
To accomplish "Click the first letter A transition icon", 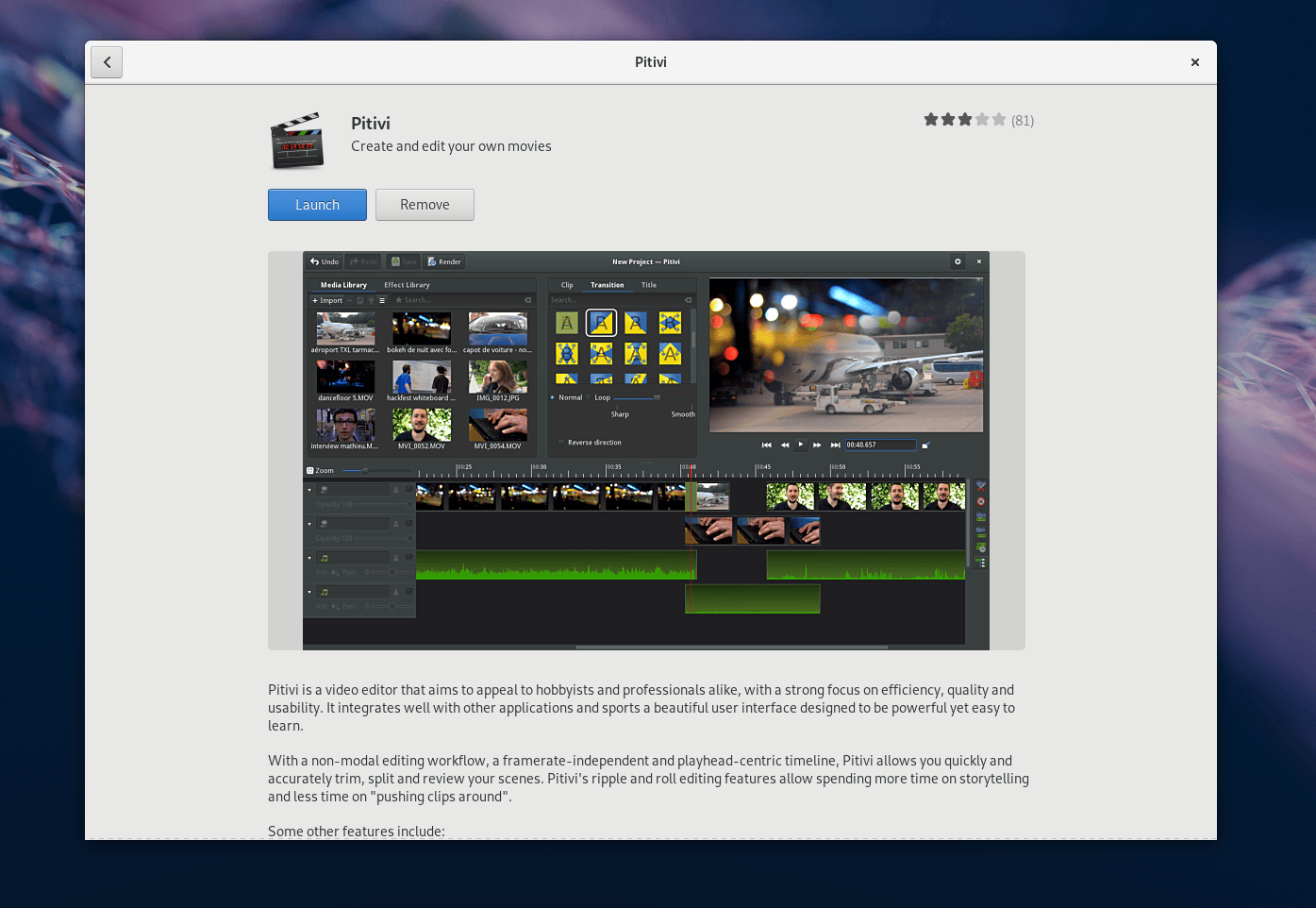I will [x=567, y=324].
